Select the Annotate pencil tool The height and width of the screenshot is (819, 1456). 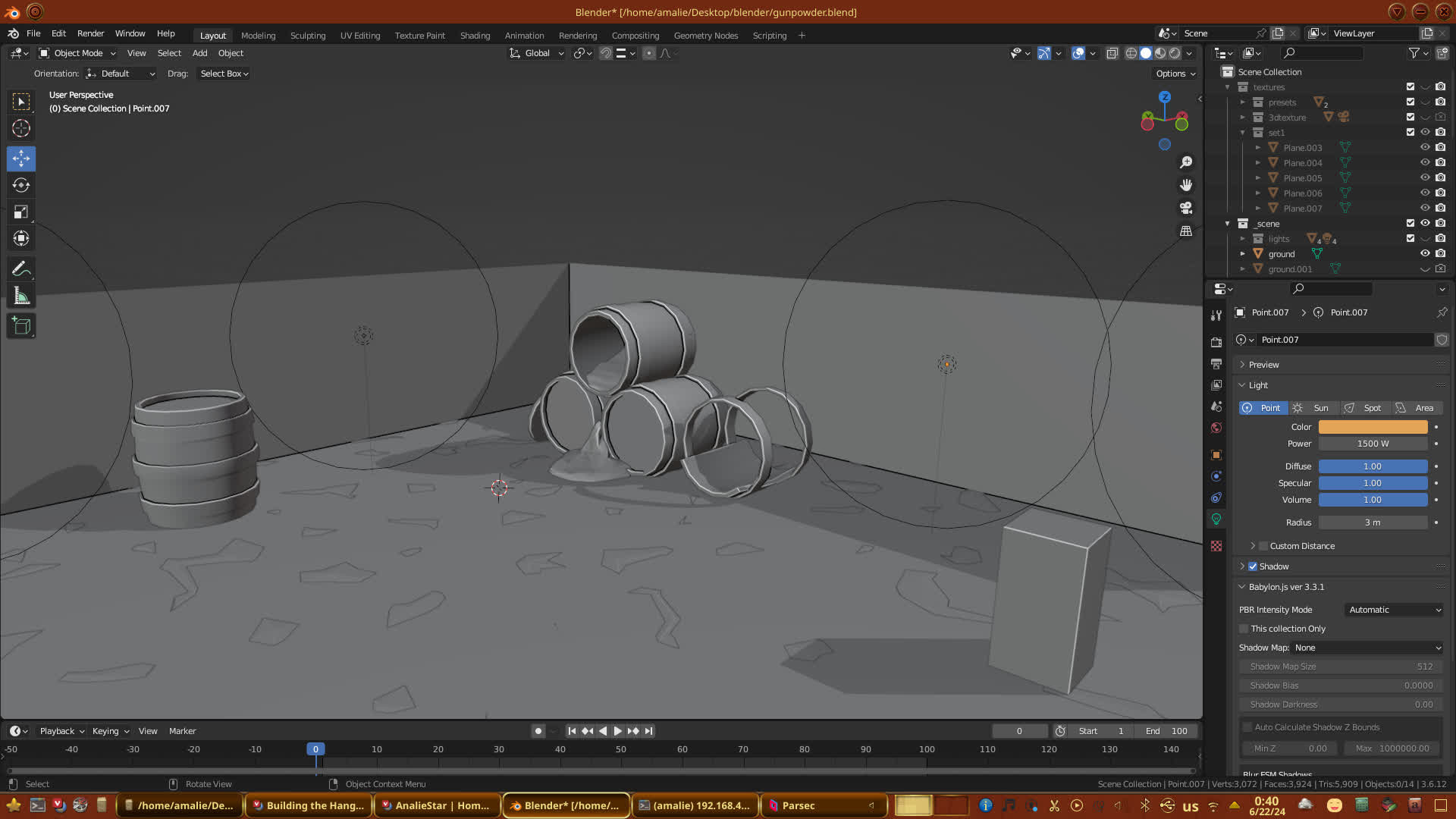coord(21,268)
